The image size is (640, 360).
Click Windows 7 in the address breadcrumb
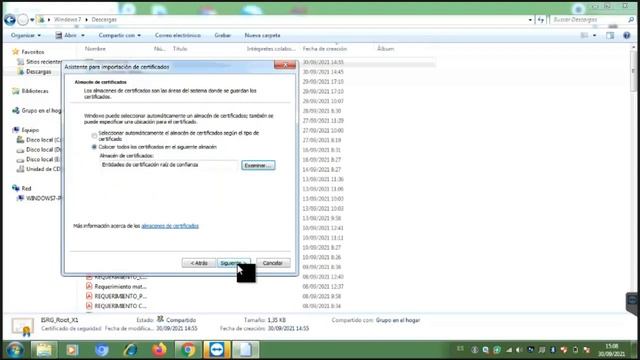[67, 20]
